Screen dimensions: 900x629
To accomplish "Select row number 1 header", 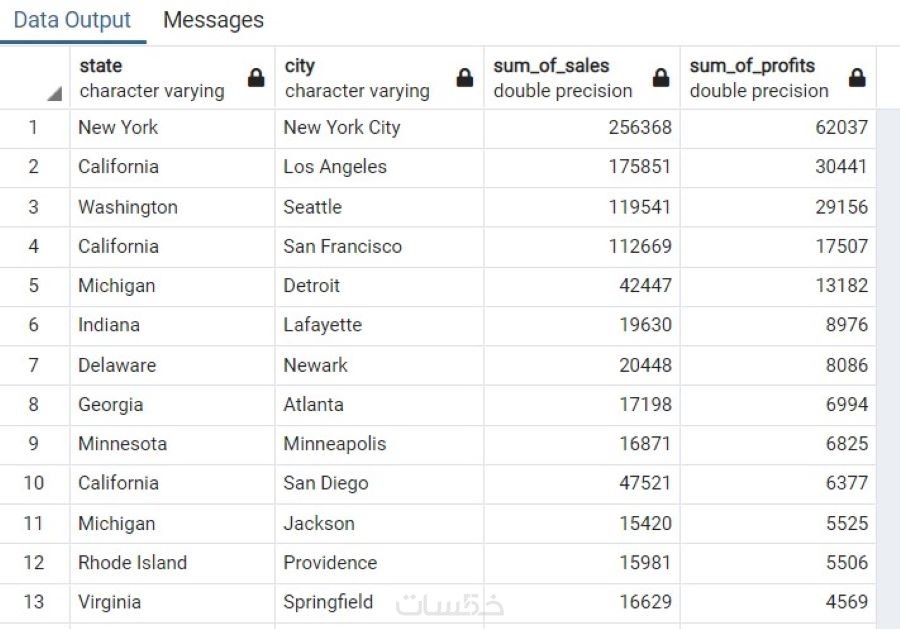I will 33,127.
